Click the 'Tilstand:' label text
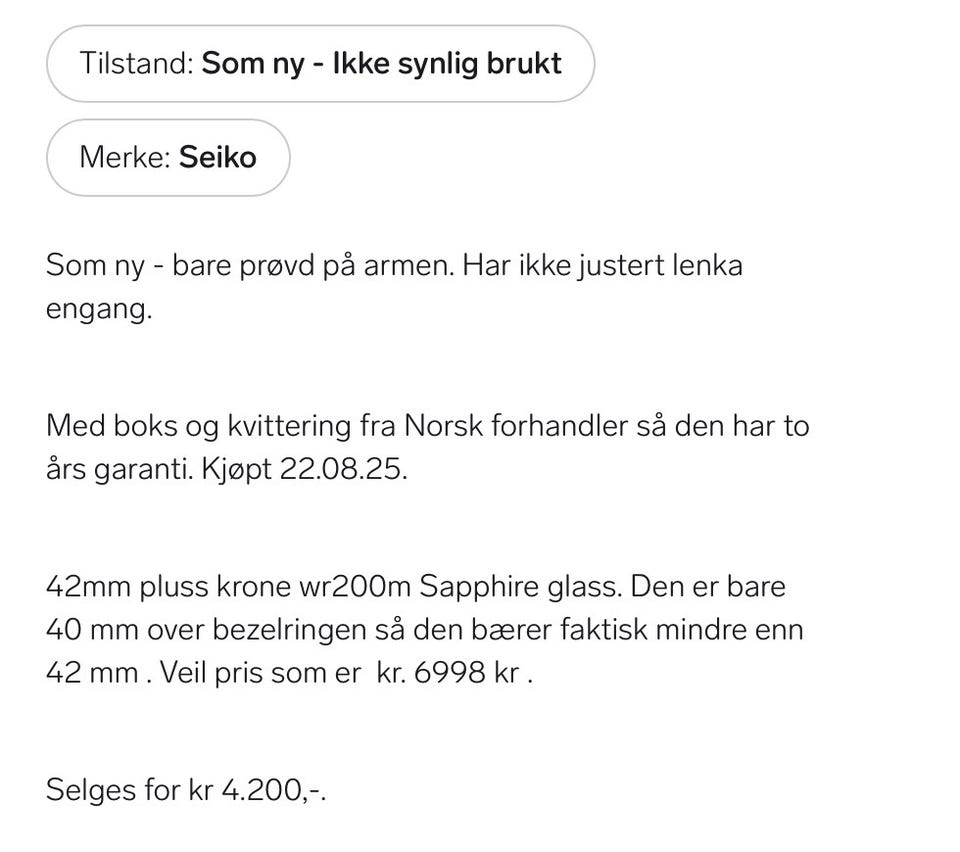The height and width of the screenshot is (852, 960). (136, 64)
